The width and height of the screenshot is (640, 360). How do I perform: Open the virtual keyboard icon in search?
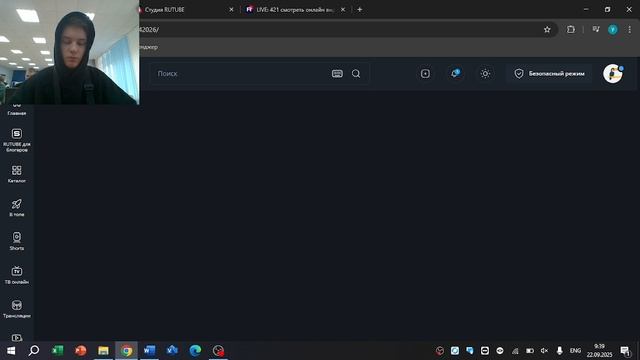[x=337, y=73]
